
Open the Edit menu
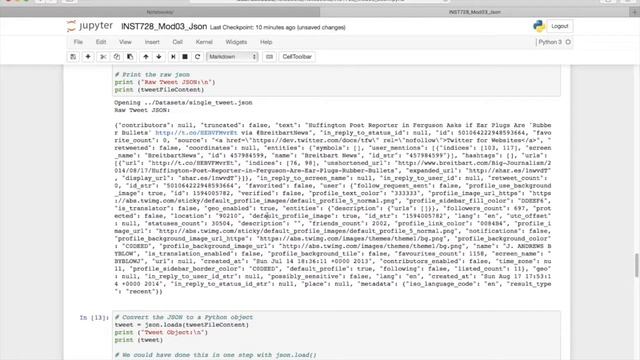tap(101, 42)
